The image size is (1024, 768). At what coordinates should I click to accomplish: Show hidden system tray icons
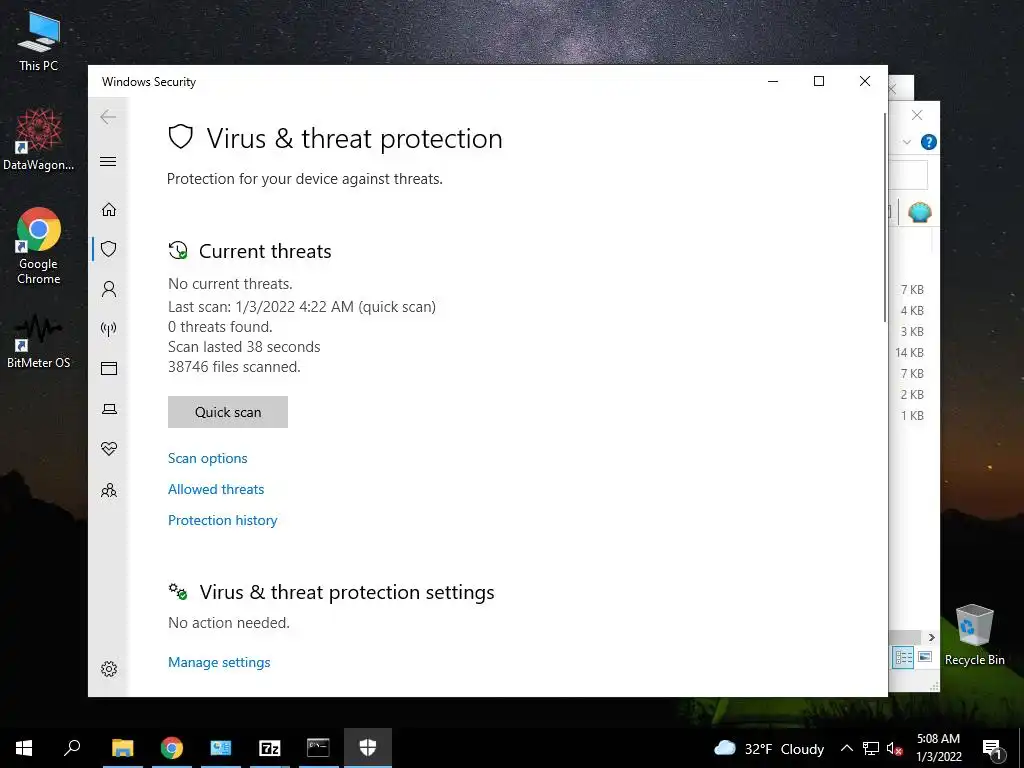(x=846, y=748)
